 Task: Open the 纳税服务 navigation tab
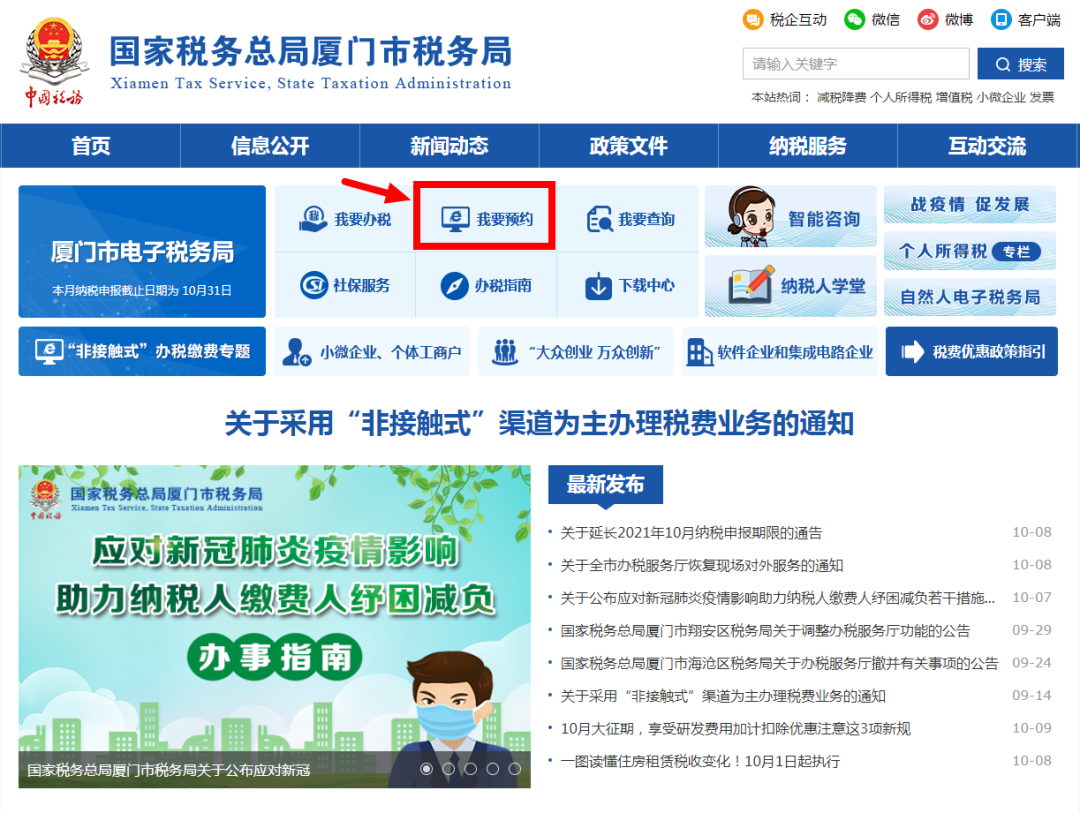[808, 145]
